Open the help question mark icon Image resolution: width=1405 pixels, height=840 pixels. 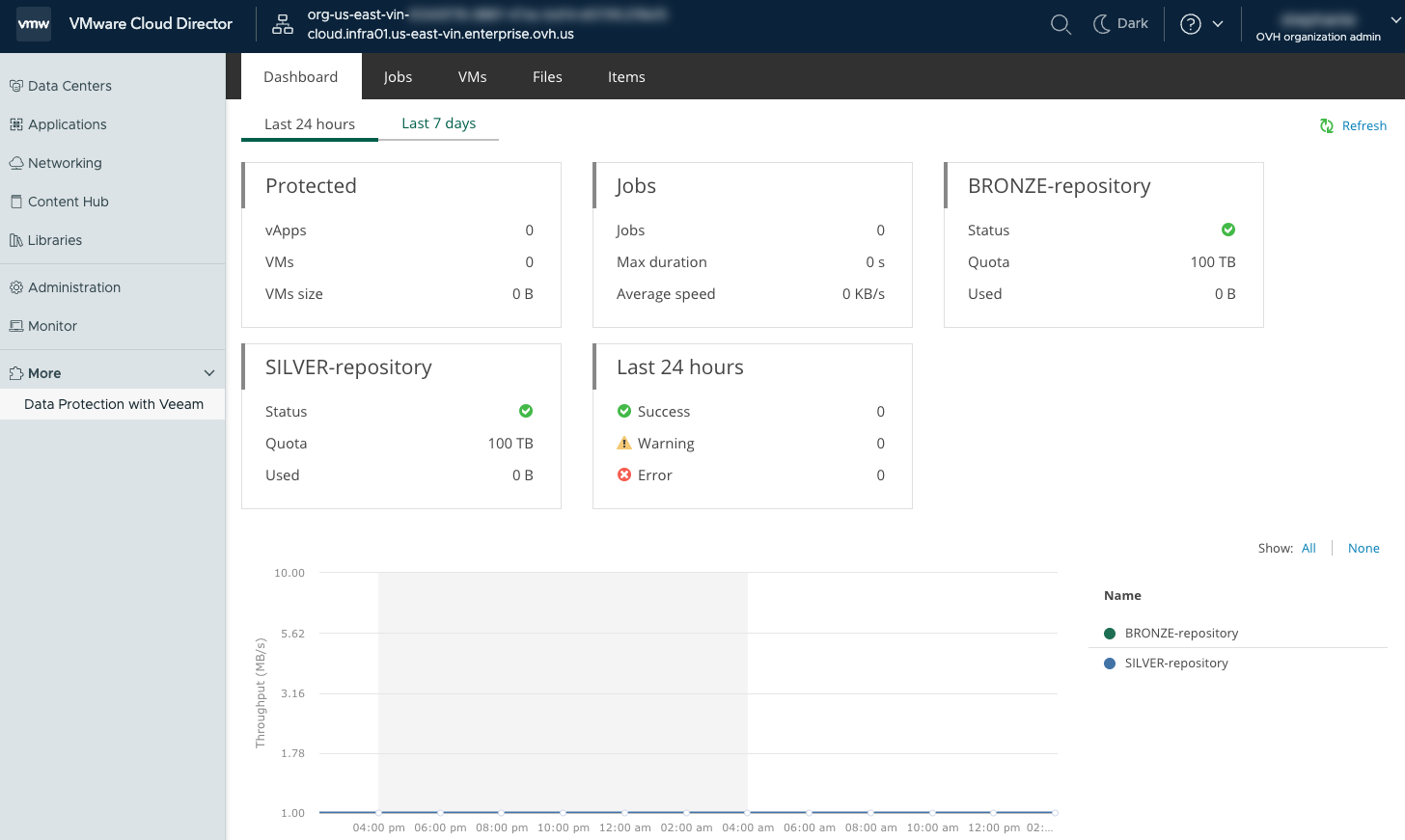click(1191, 24)
